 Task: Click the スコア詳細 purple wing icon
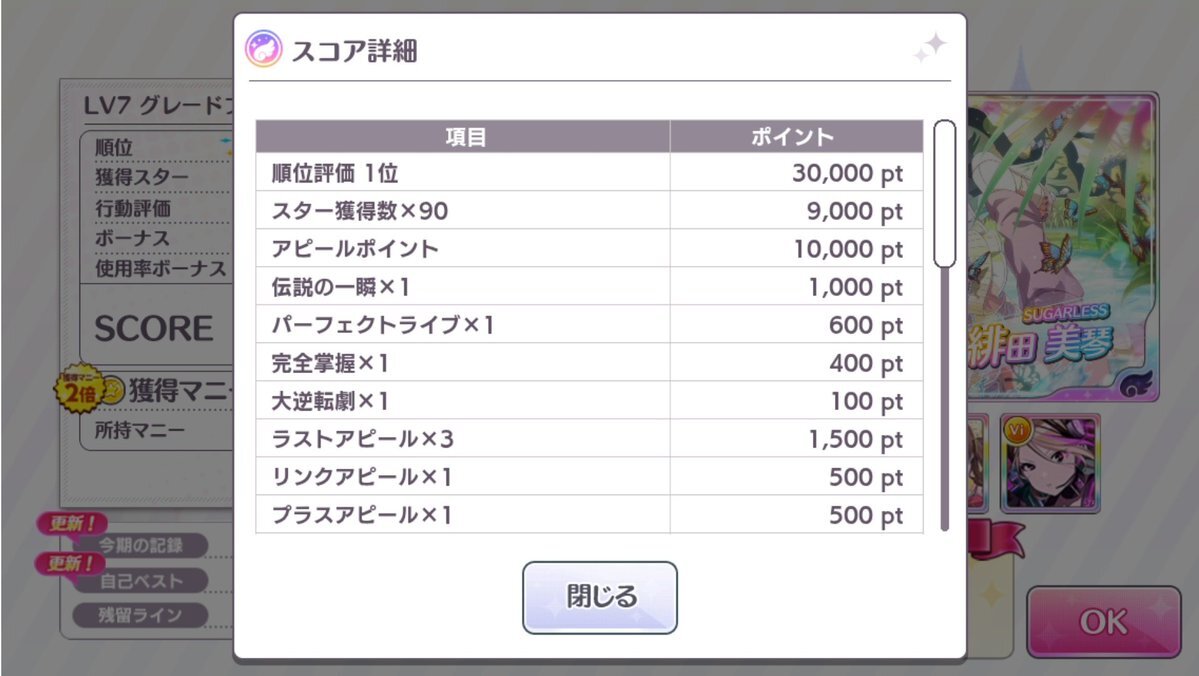pos(264,50)
